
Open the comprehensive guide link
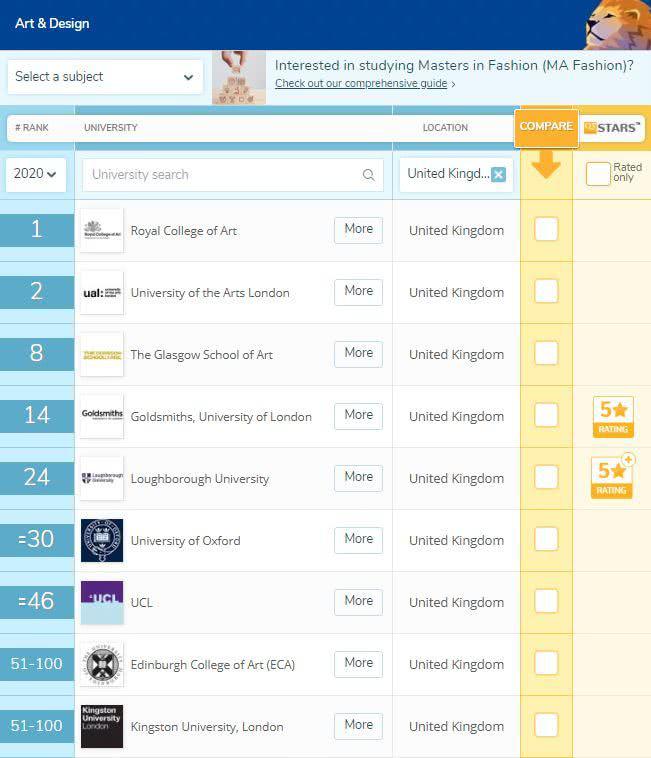tap(361, 84)
